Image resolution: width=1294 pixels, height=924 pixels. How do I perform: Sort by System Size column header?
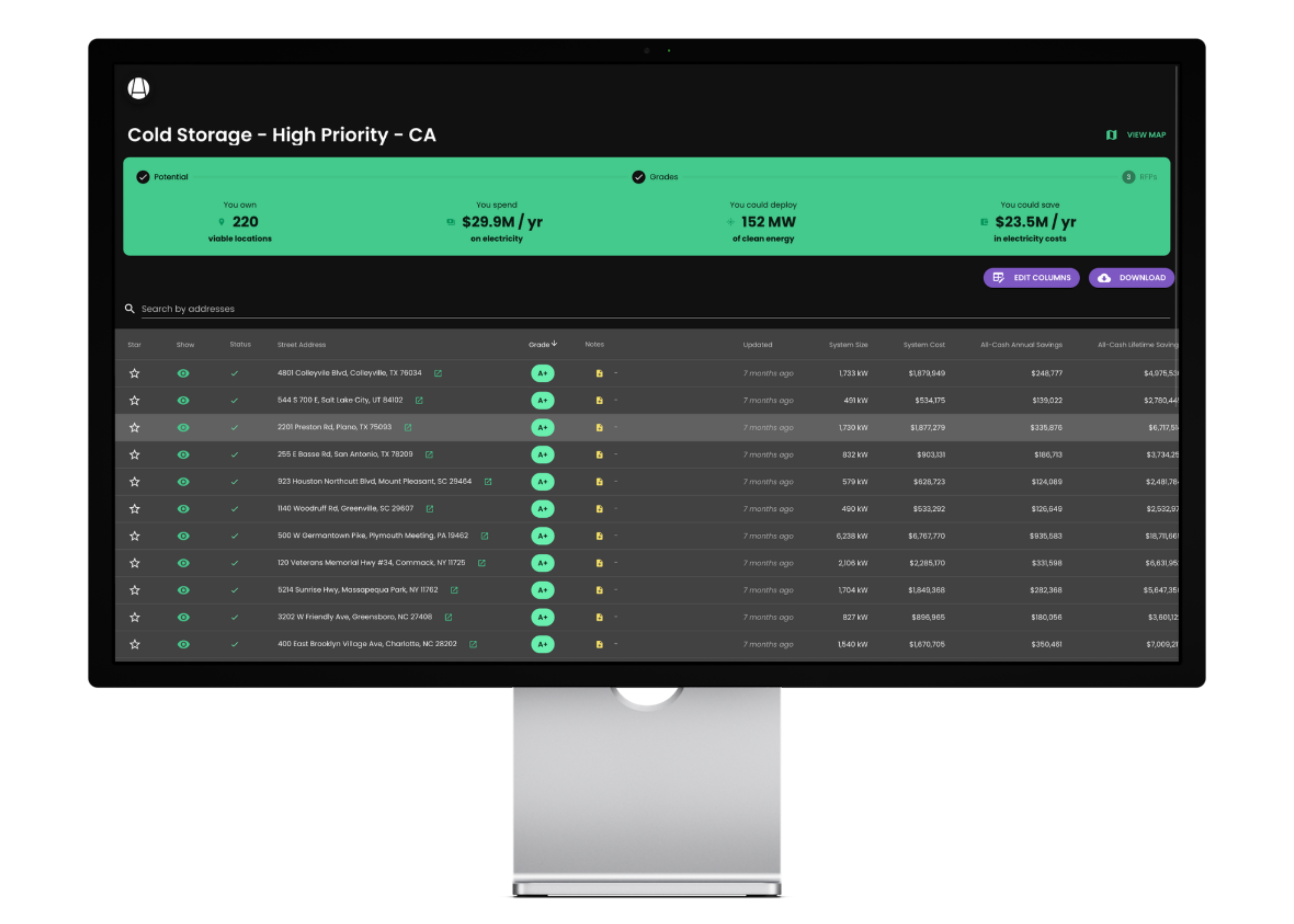point(848,345)
